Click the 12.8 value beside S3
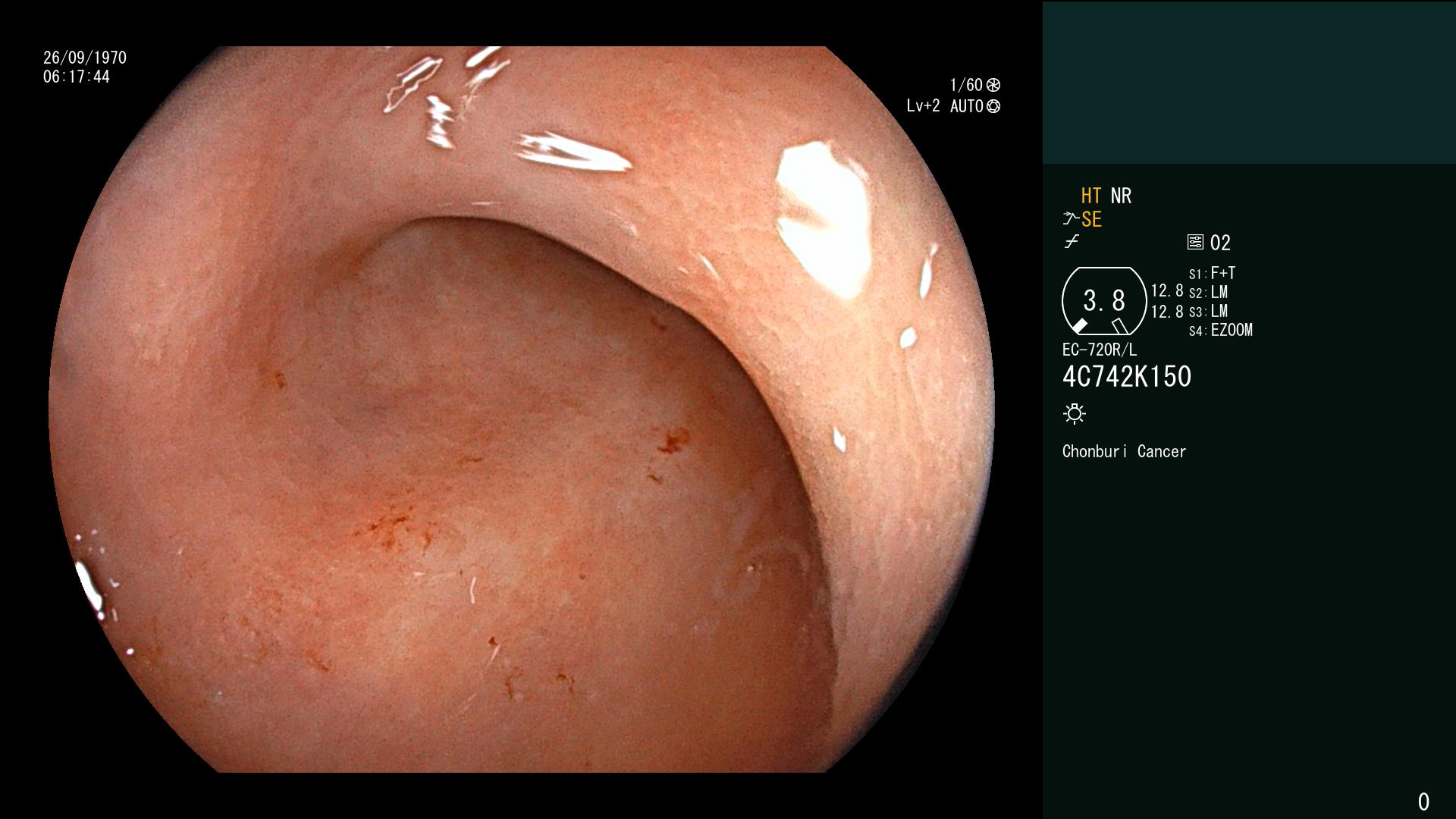Image resolution: width=1456 pixels, height=819 pixels. coord(1167,311)
